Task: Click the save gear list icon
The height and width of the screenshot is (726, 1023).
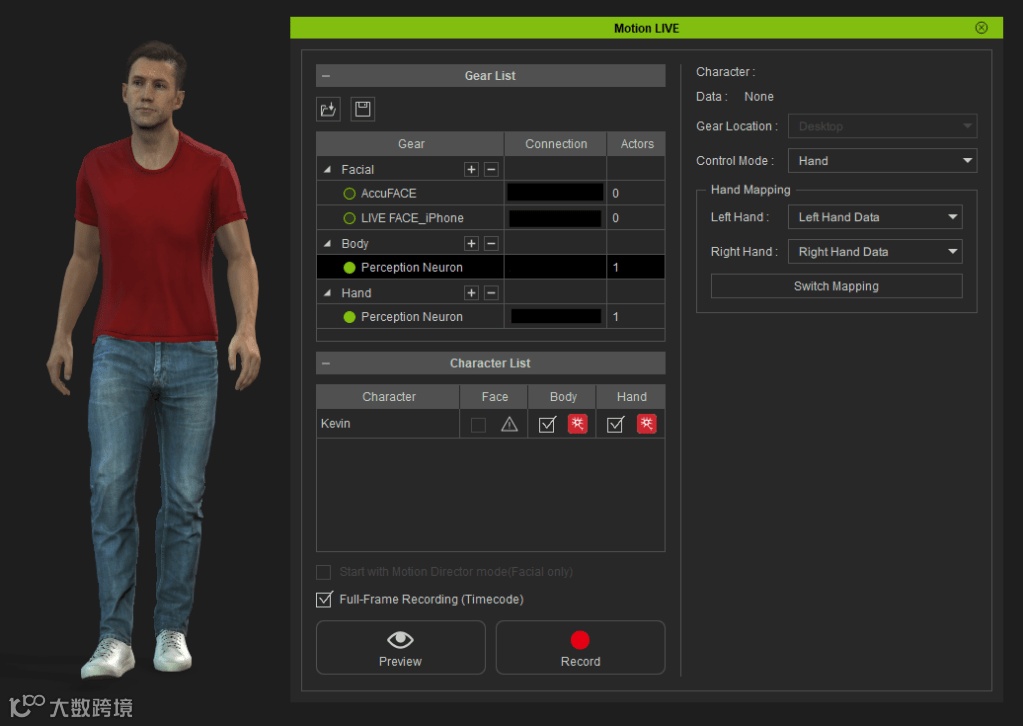Action: (x=364, y=109)
